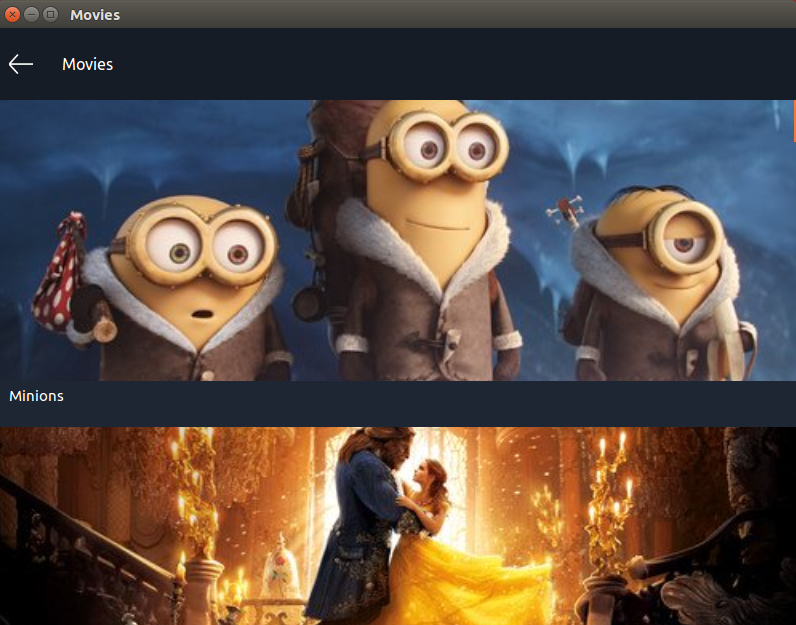Open the Minions movie poster
The image size is (796, 625).
click(x=397, y=240)
